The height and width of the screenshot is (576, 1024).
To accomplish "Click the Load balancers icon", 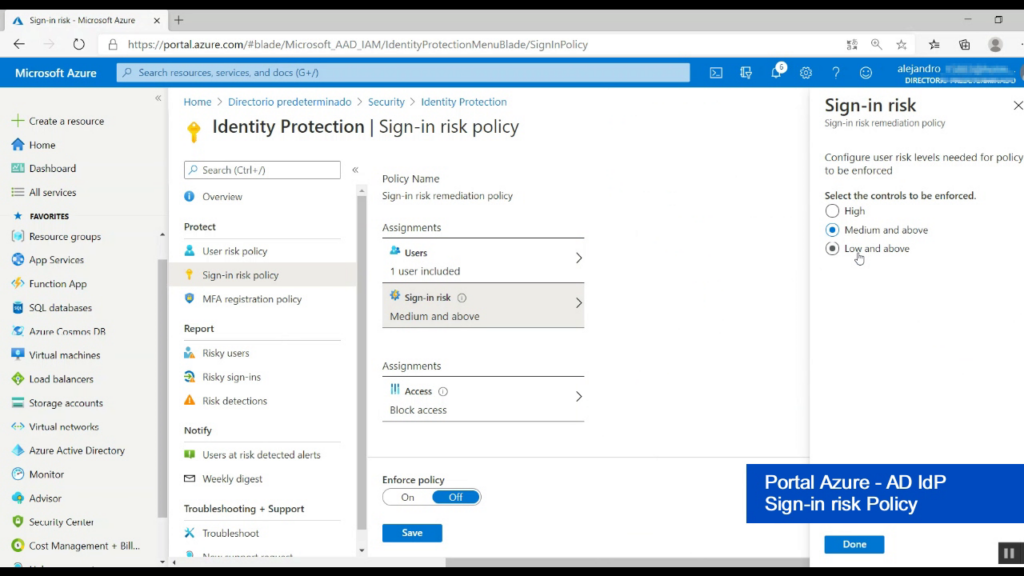I will [18, 379].
